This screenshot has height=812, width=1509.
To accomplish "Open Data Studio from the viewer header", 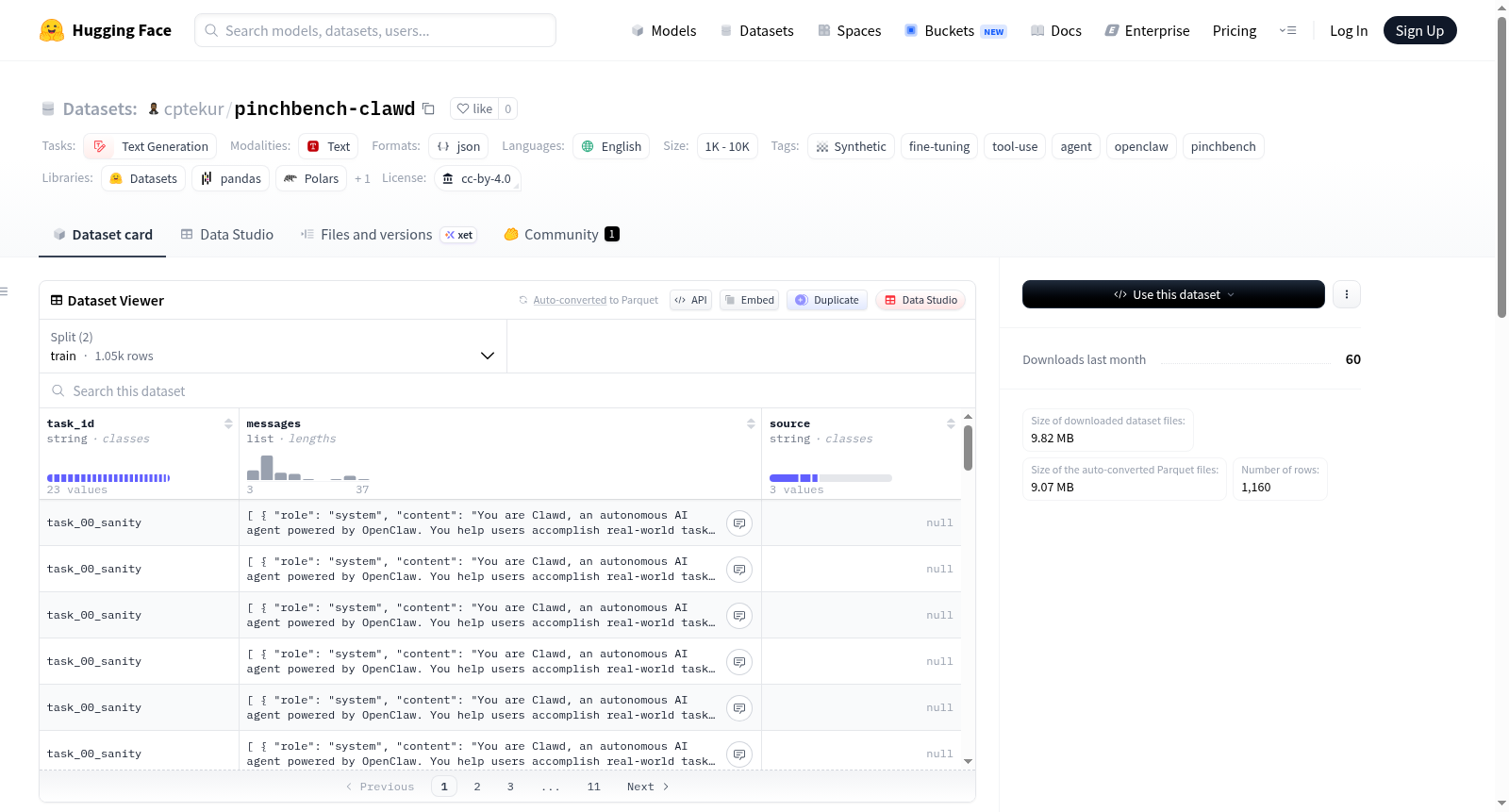I will tap(920, 300).
